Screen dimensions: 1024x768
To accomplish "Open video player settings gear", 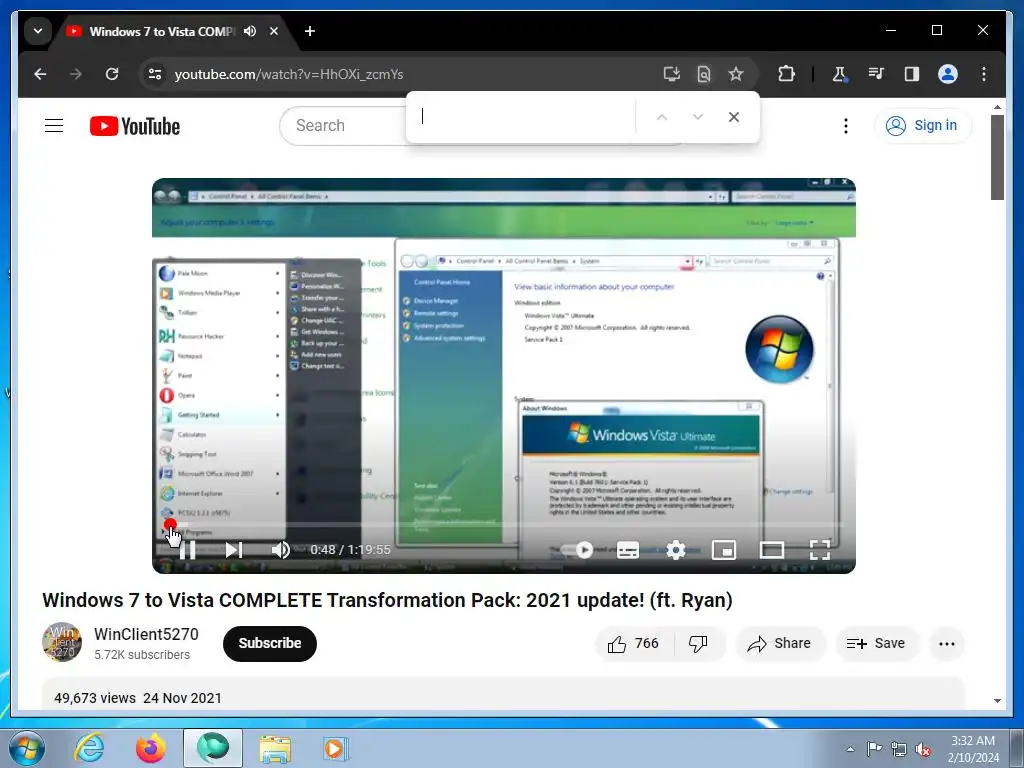I will point(676,550).
